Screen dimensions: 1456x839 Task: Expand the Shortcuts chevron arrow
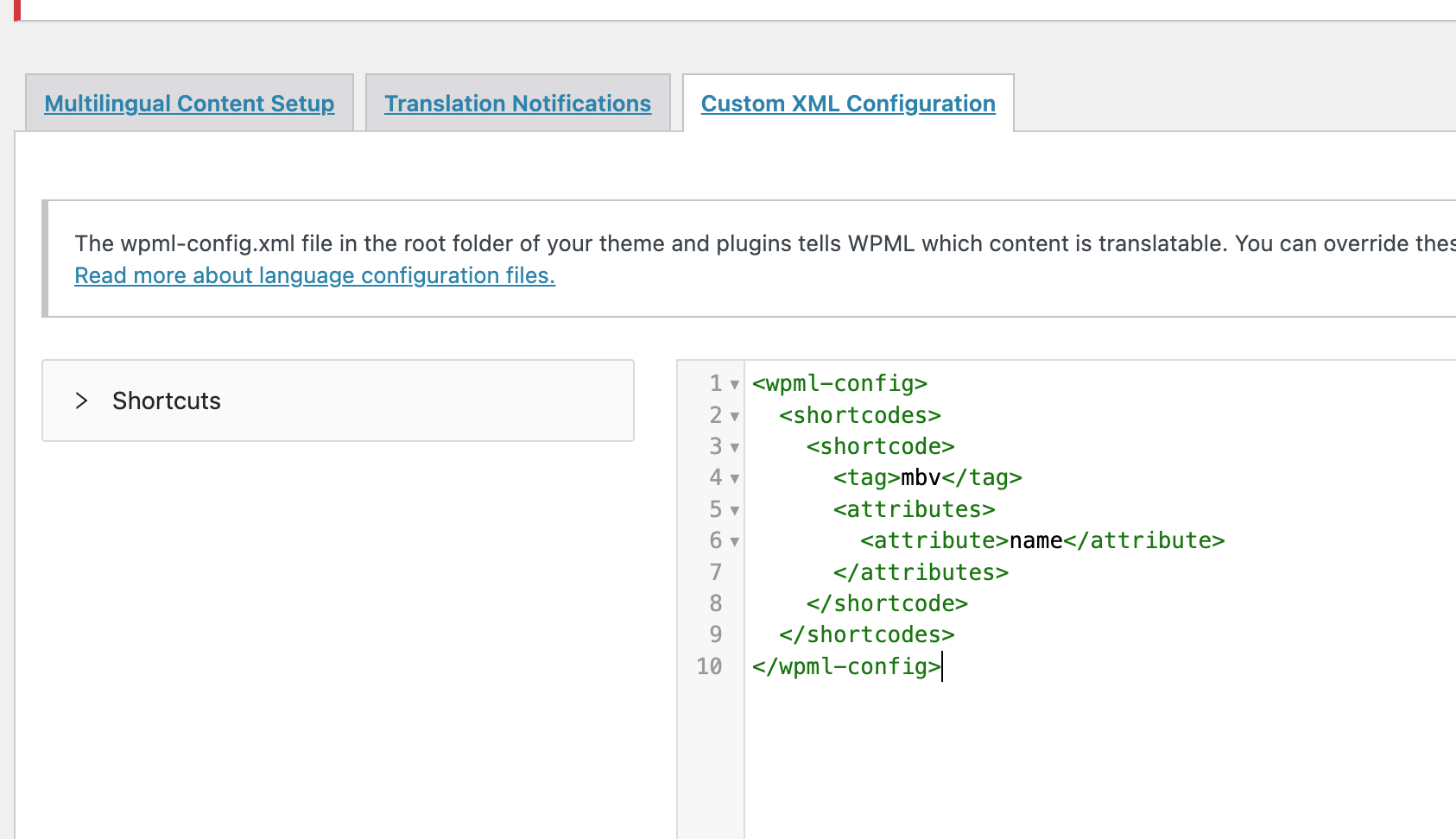pos(82,401)
